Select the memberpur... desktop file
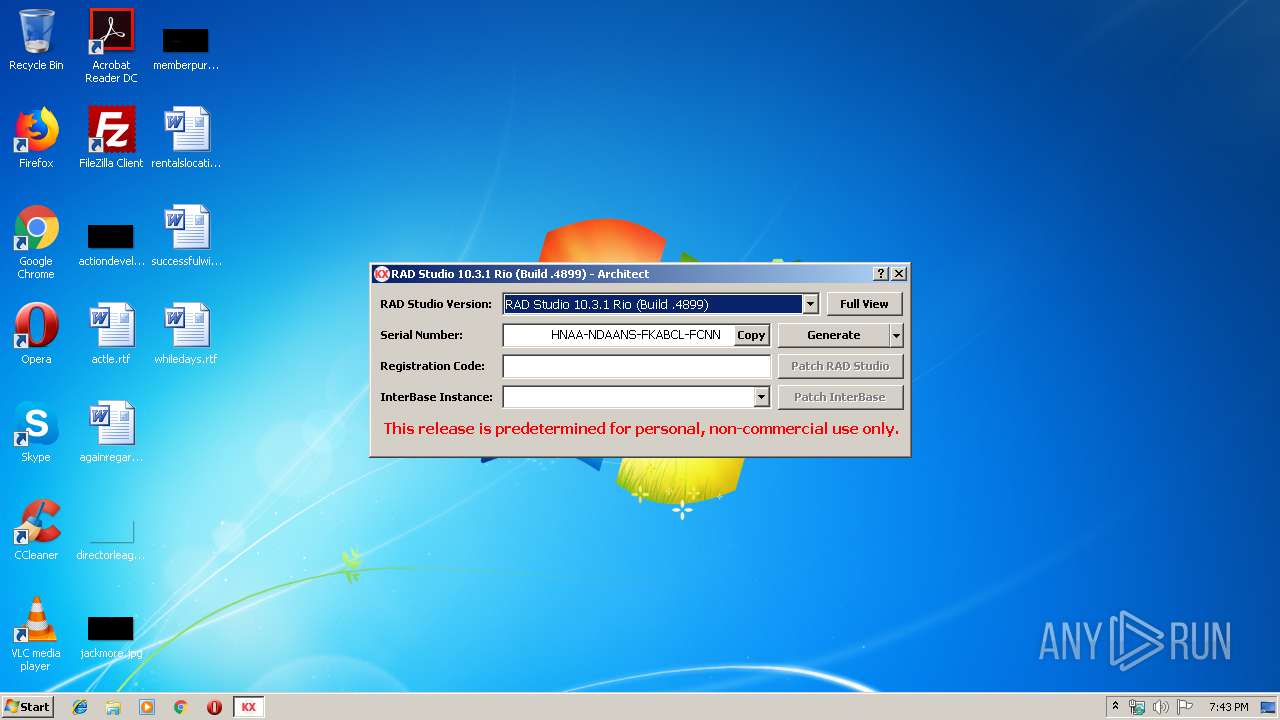The width and height of the screenshot is (1280, 720). coord(186,48)
